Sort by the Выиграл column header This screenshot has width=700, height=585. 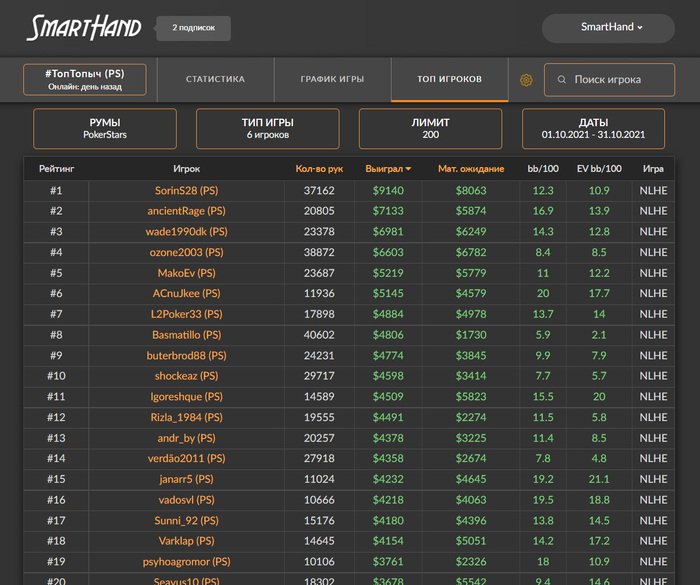(x=388, y=169)
